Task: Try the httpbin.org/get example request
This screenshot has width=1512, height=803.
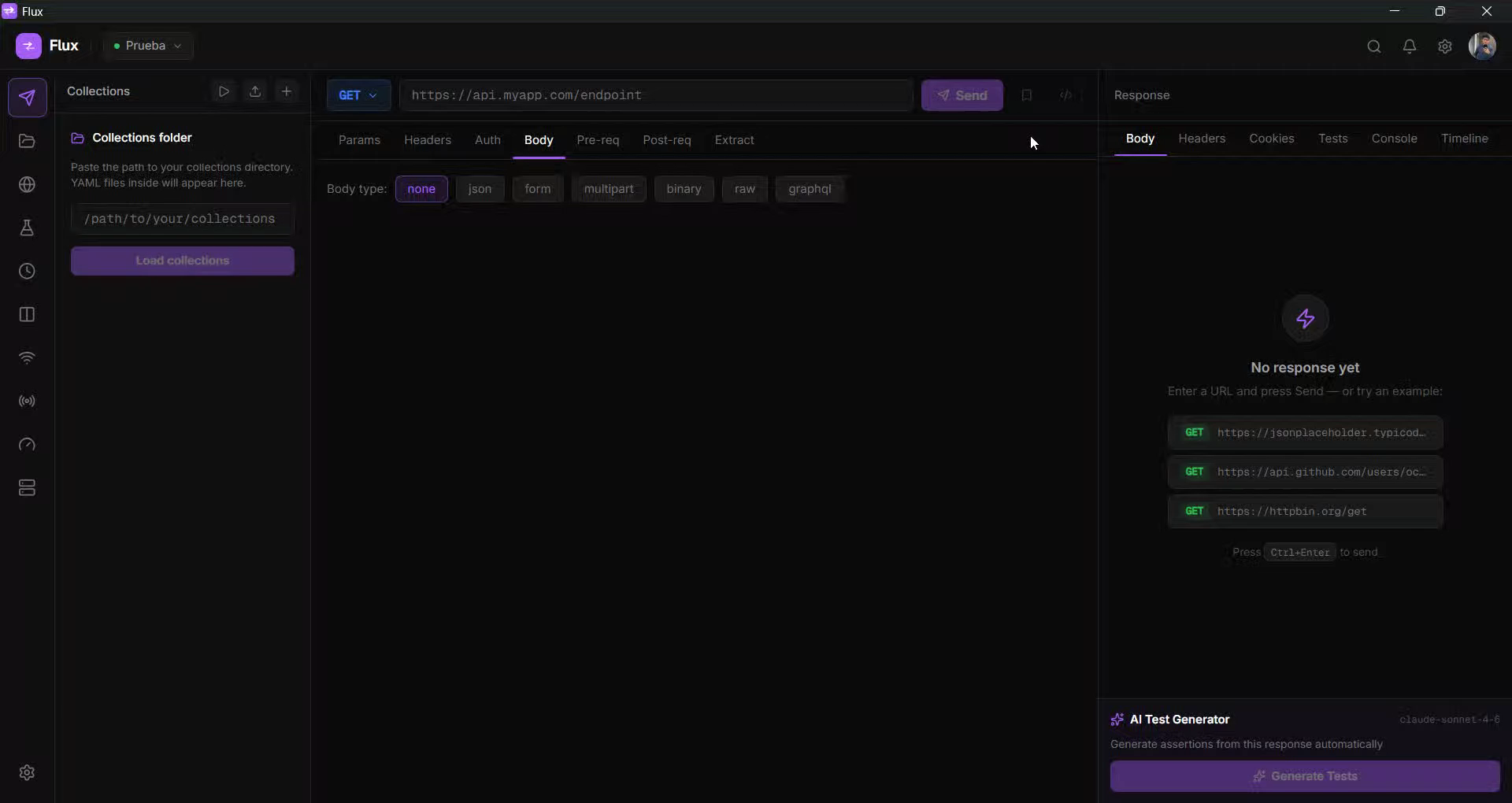Action: (1305, 511)
